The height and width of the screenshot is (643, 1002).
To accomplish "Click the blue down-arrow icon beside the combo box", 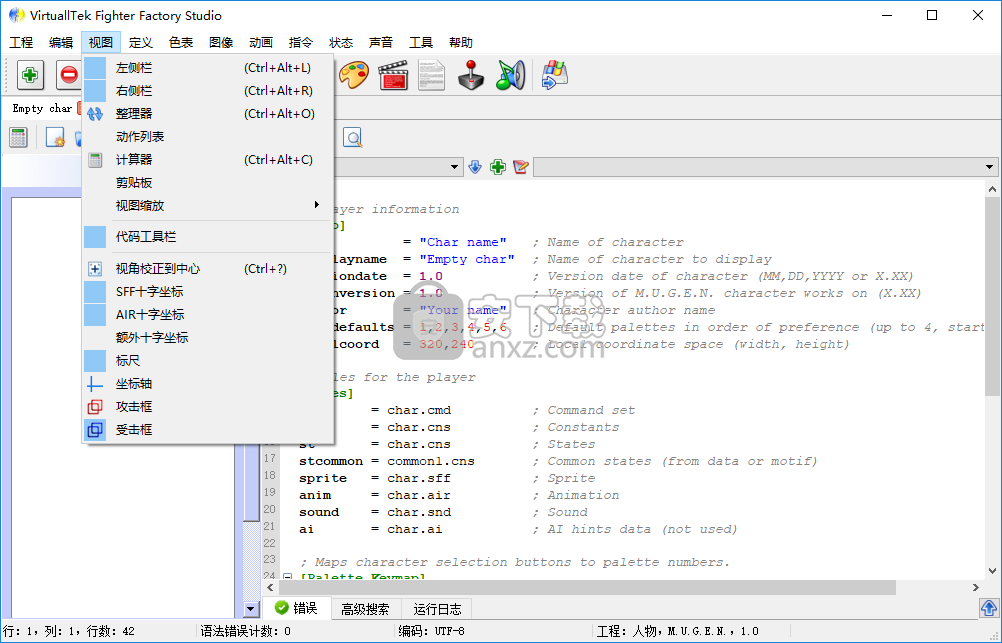I will point(475,167).
